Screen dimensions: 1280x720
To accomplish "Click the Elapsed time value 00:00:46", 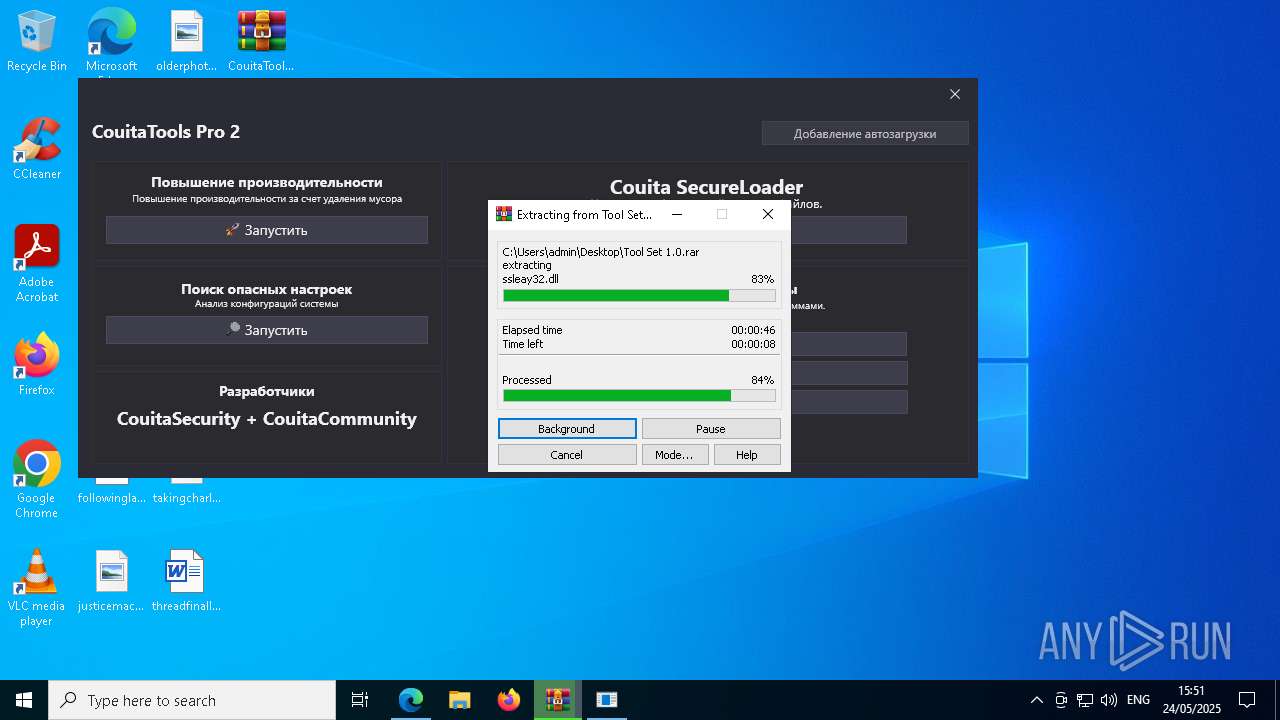I will pos(753,330).
